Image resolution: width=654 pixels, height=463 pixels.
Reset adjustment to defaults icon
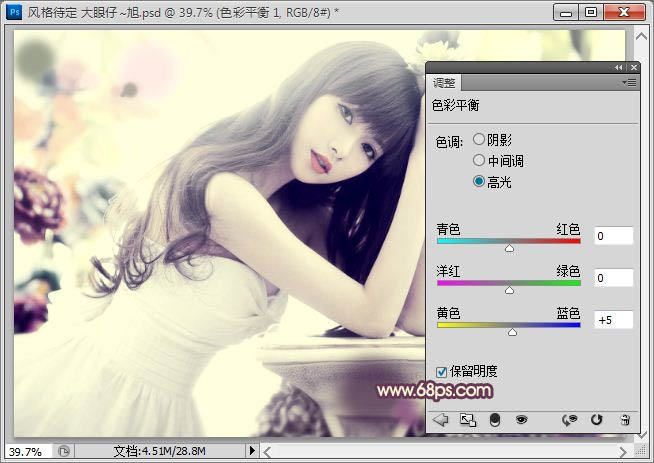click(x=597, y=420)
